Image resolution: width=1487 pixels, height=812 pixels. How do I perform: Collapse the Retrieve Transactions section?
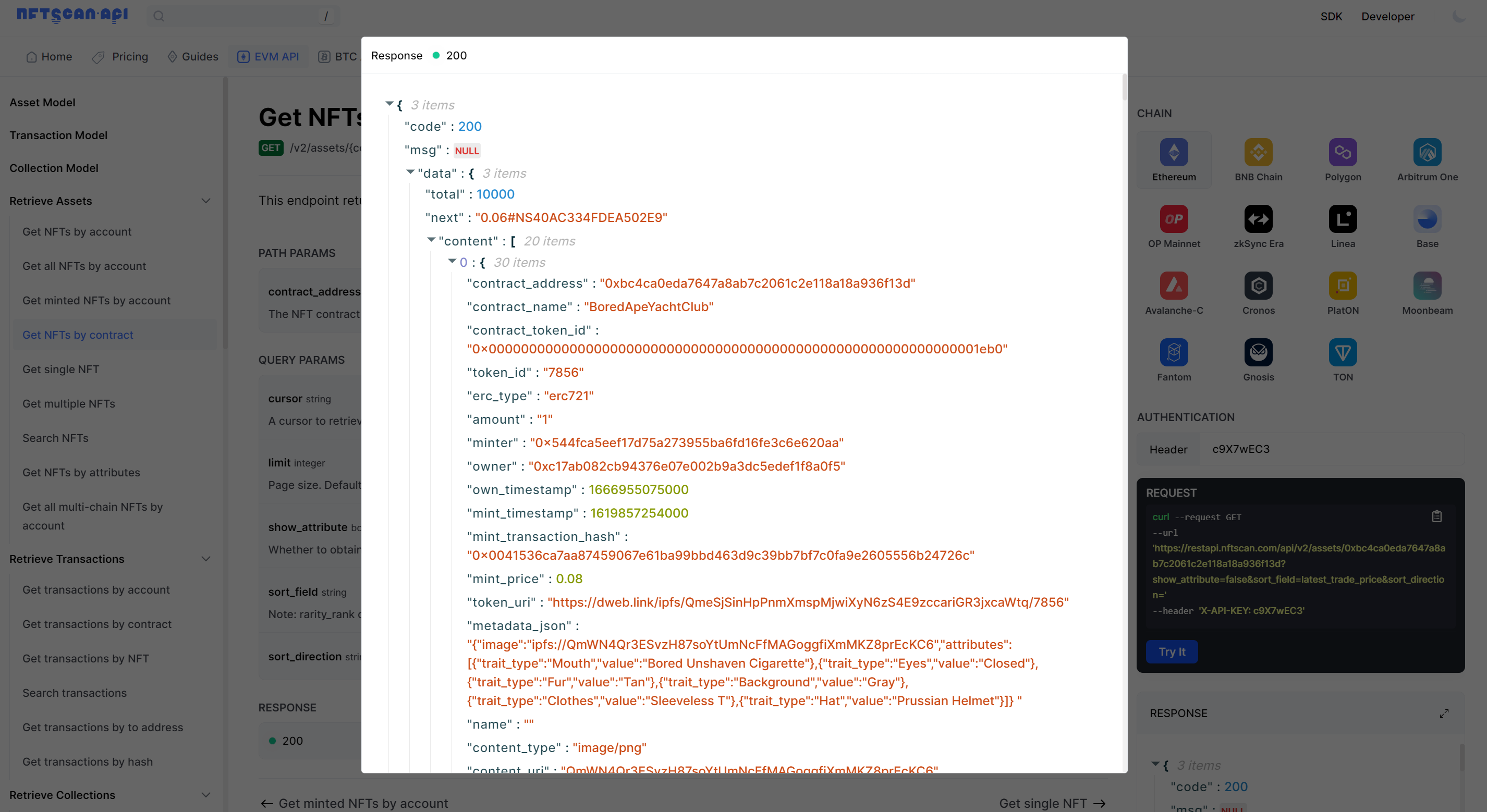click(x=205, y=559)
